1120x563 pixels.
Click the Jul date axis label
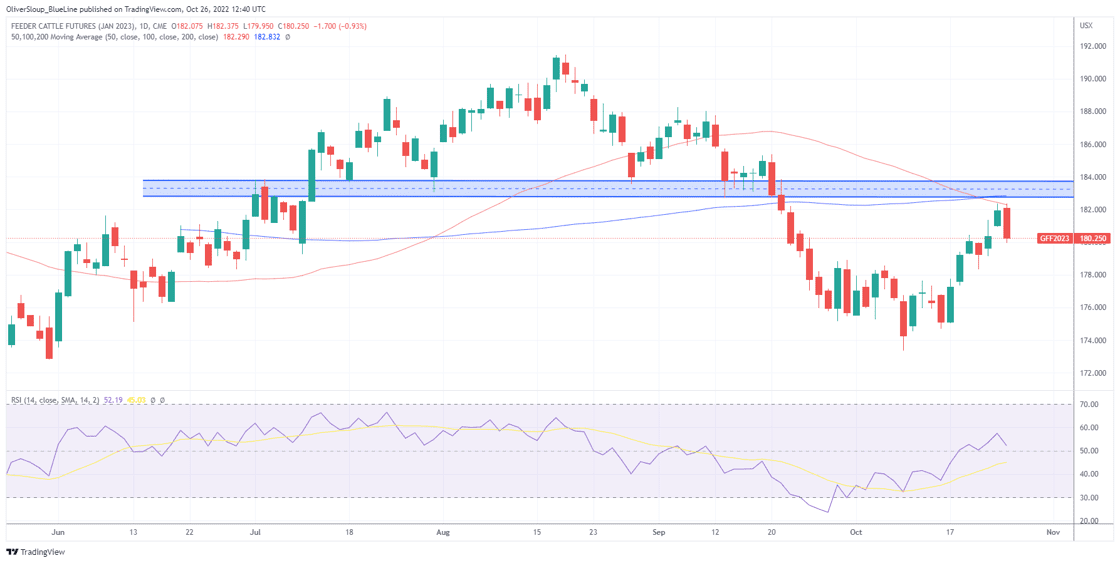tap(256, 533)
